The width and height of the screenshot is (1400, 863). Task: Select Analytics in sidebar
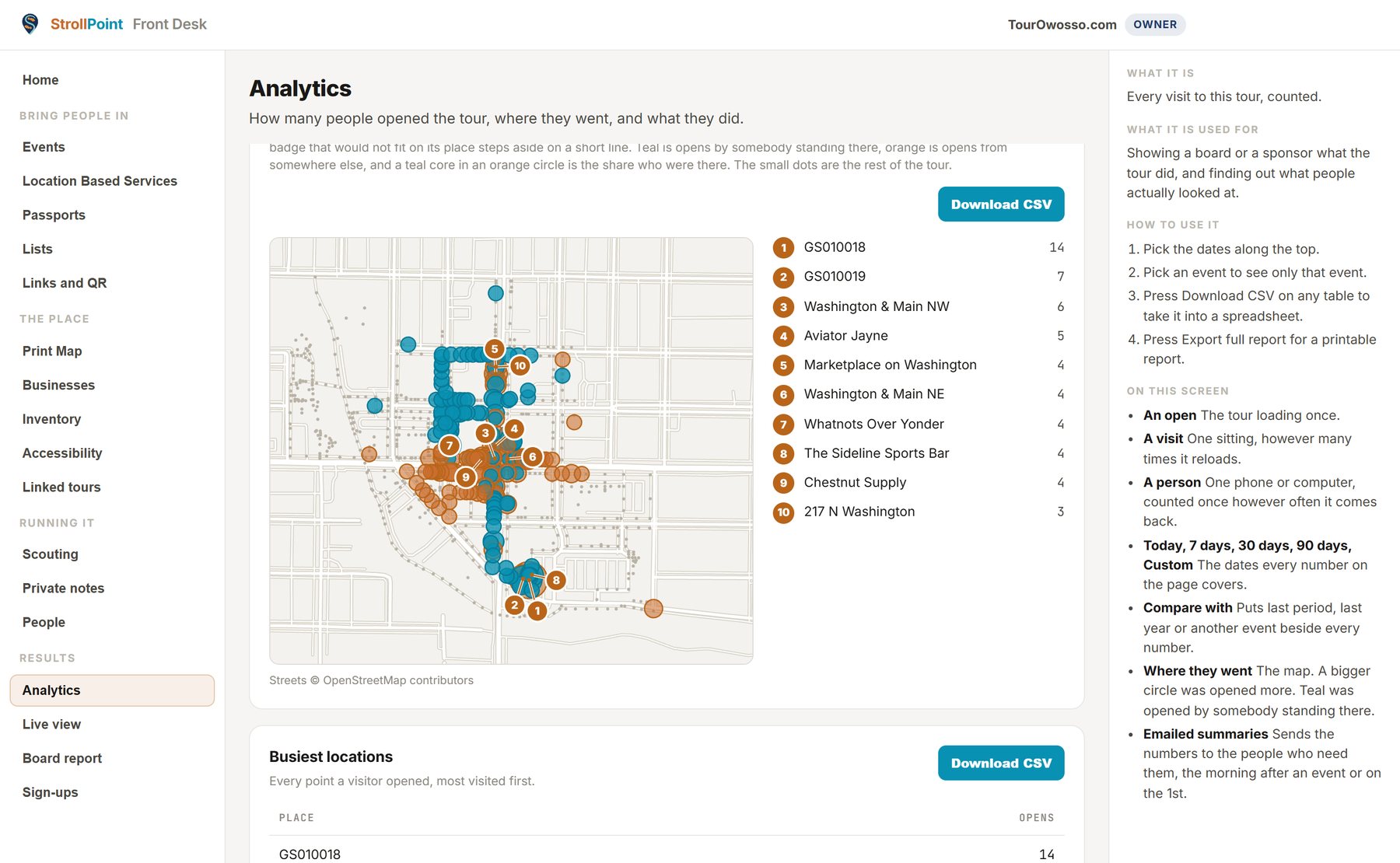point(112,690)
